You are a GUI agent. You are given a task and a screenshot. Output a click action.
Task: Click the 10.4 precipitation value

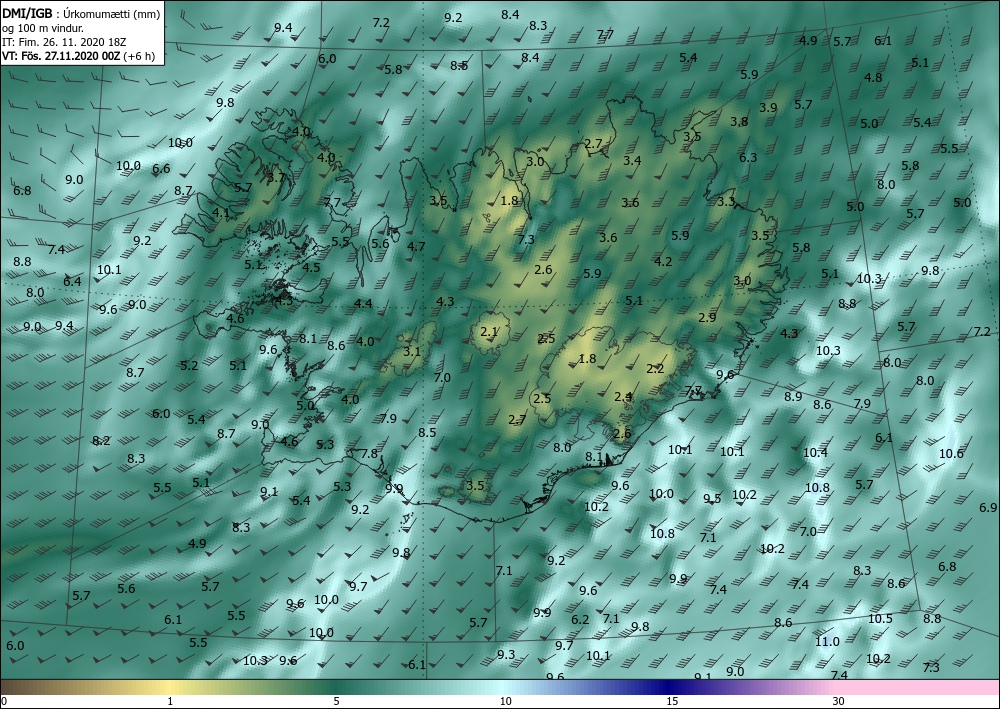[815, 452]
